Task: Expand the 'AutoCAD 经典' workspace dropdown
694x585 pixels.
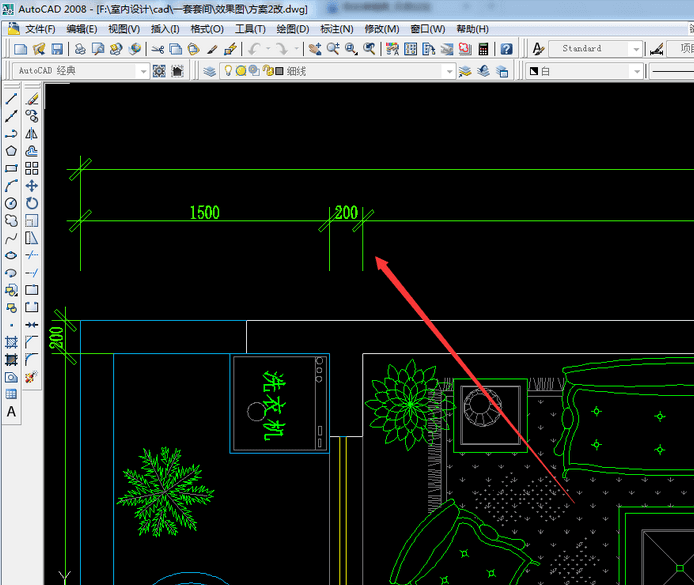Action: point(143,71)
